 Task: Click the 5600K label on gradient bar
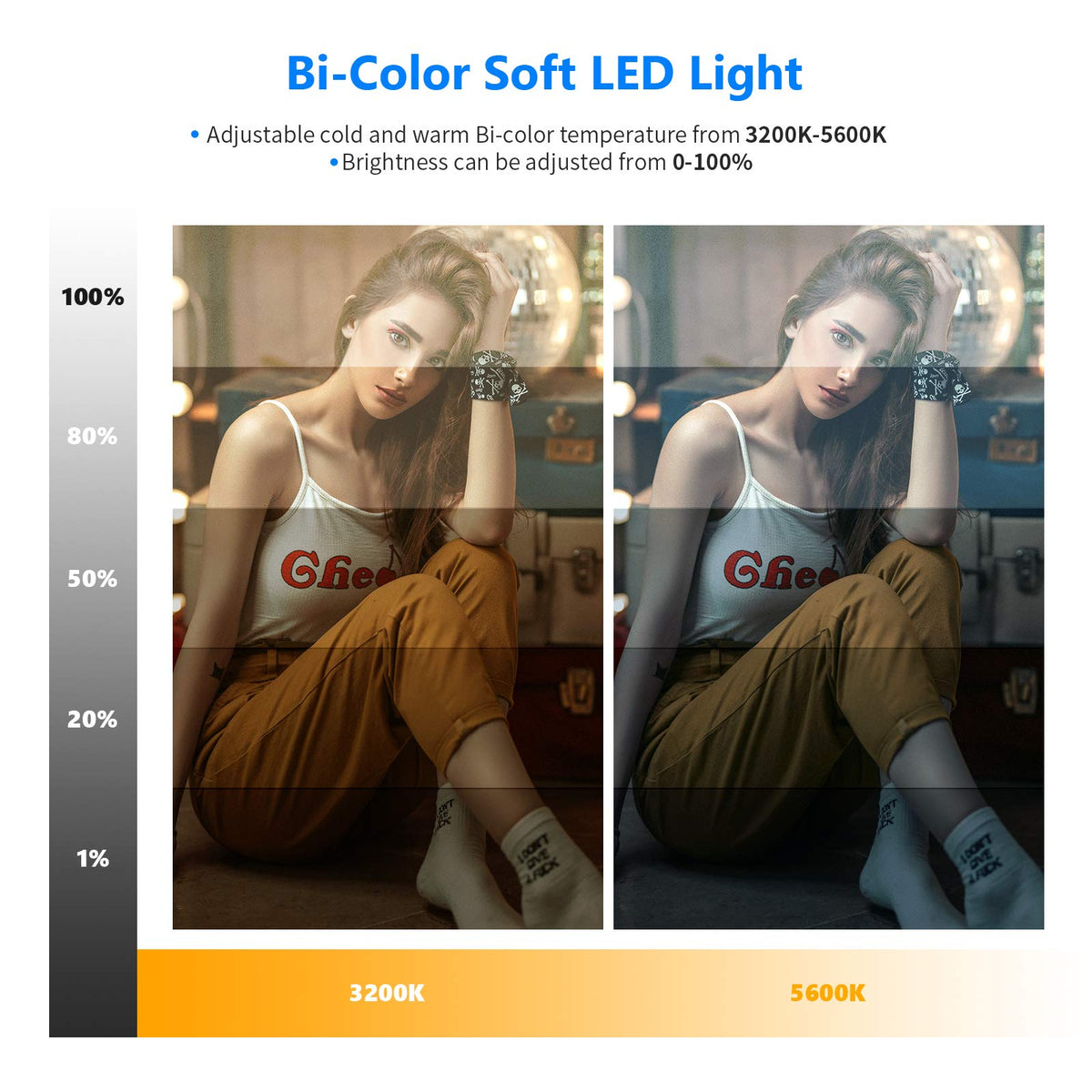827,993
